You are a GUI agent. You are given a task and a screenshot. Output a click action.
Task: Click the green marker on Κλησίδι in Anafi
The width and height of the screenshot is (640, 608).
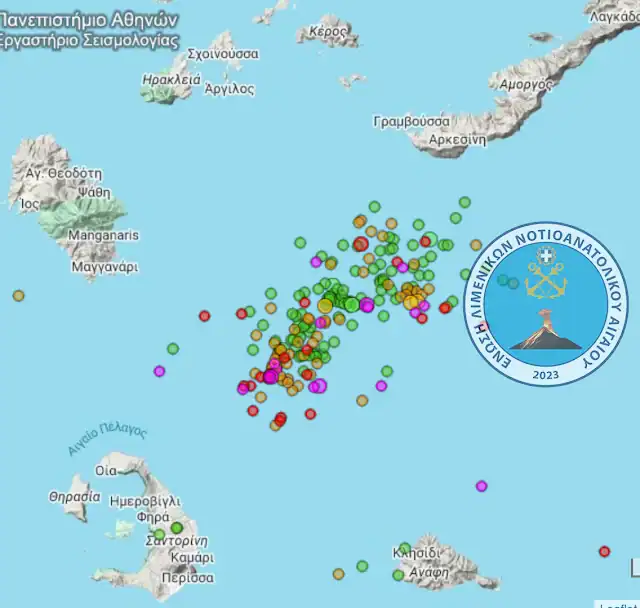tap(406, 548)
